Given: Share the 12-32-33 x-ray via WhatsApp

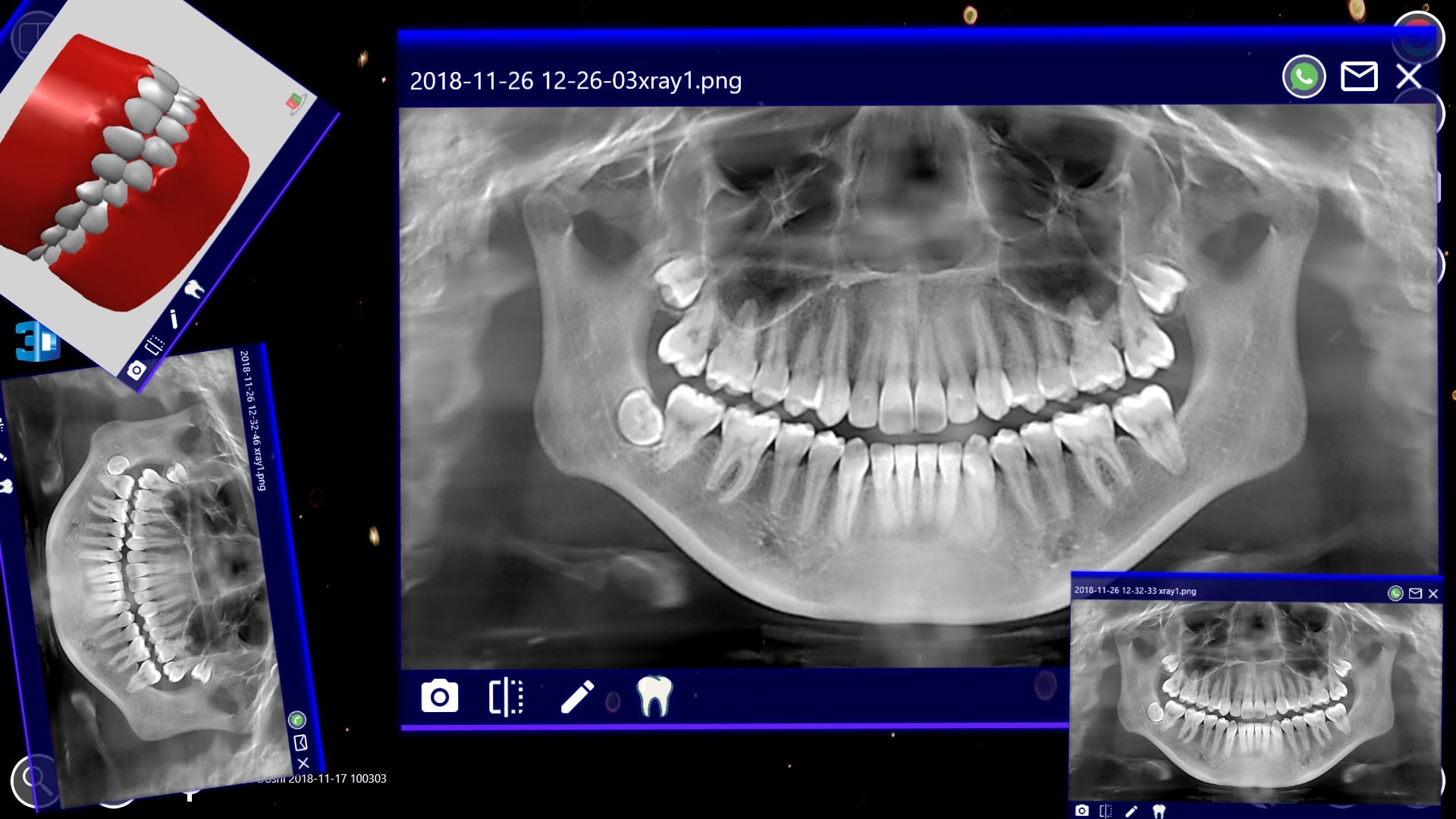Looking at the screenshot, I should pyautogui.click(x=1395, y=594).
